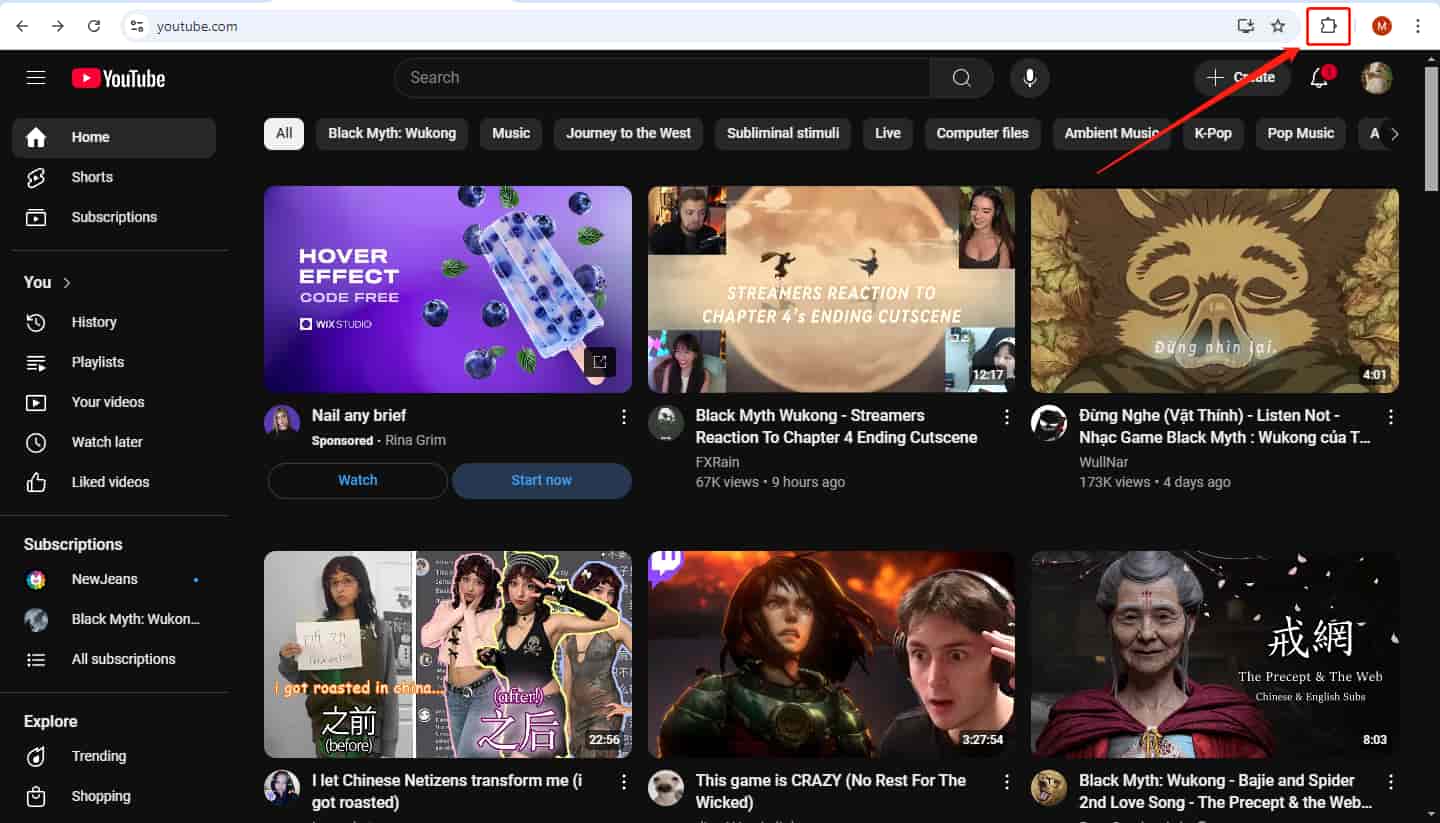The height and width of the screenshot is (823, 1440).
Task: Select the Live filter chip
Action: pos(888,134)
